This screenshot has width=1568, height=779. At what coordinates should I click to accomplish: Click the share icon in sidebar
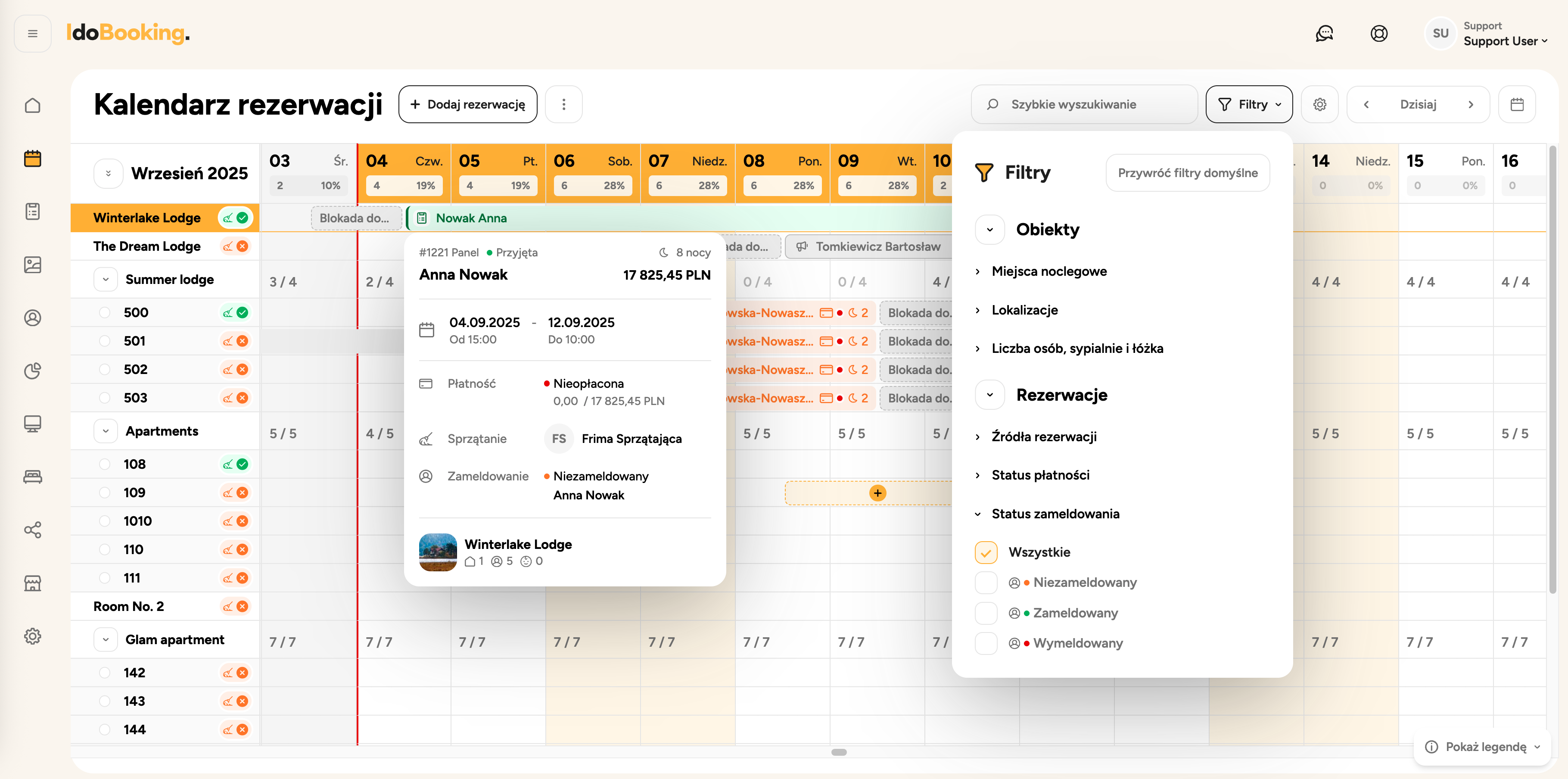[33, 530]
